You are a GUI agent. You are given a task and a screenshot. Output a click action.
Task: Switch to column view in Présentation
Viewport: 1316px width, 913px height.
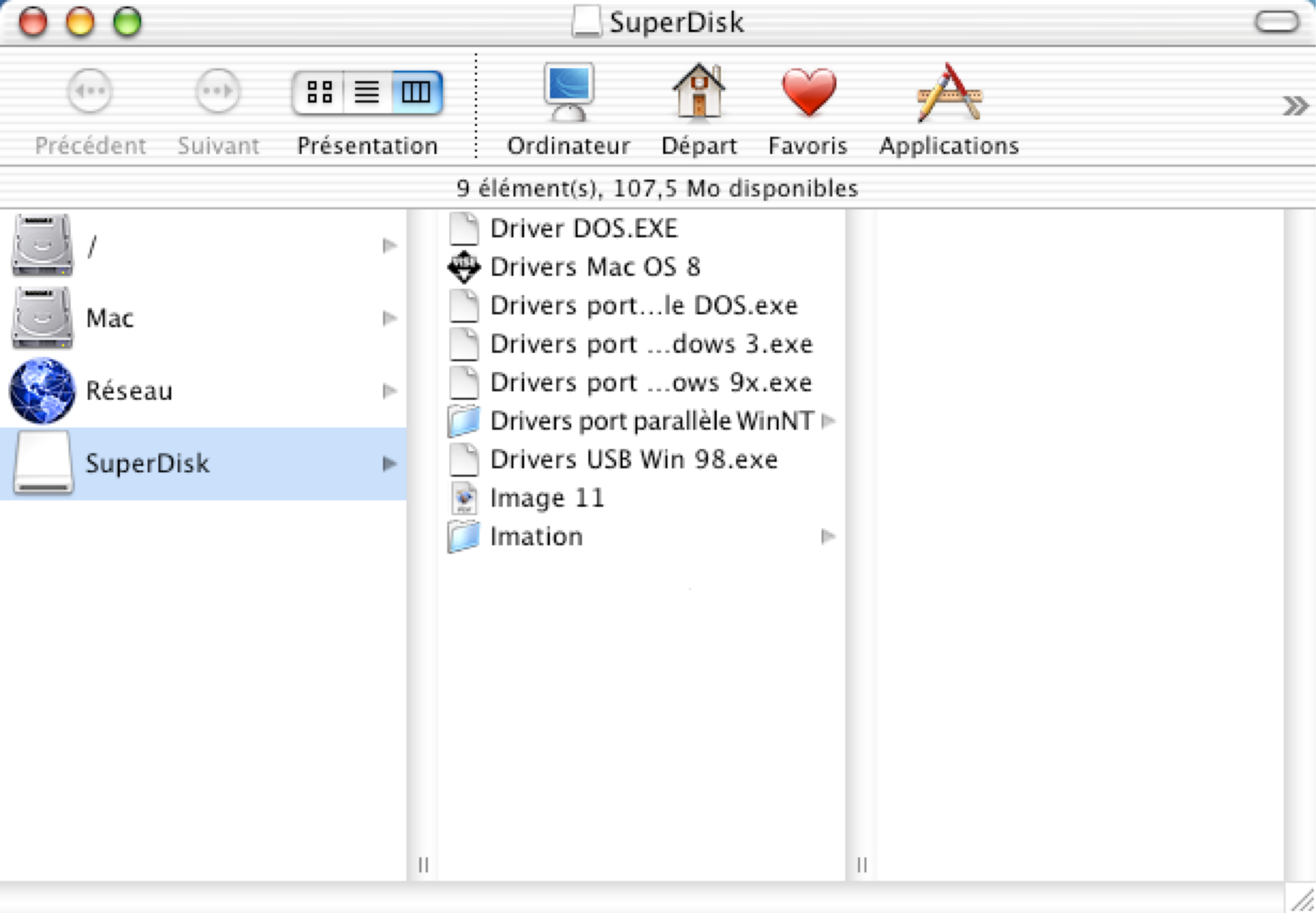416,91
